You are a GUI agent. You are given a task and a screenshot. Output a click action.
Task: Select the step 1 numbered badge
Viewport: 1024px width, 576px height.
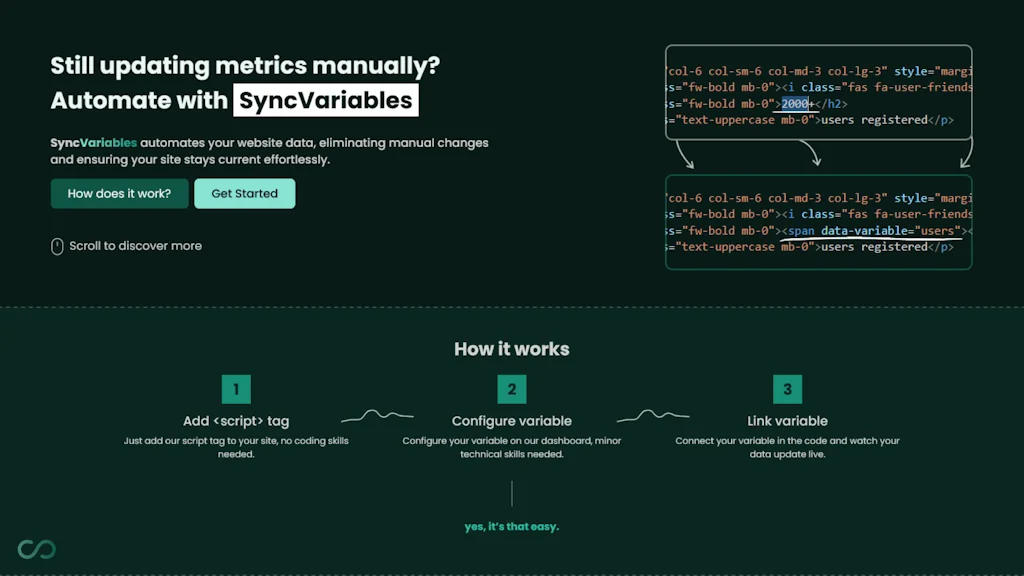point(236,389)
